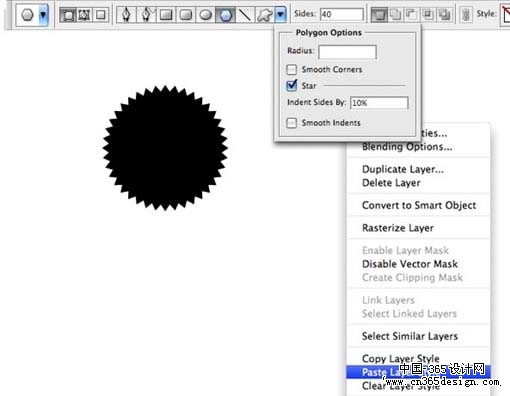Select the Custom Shape tool
This screenshot has width=510, height=396.
pos(265,15)
